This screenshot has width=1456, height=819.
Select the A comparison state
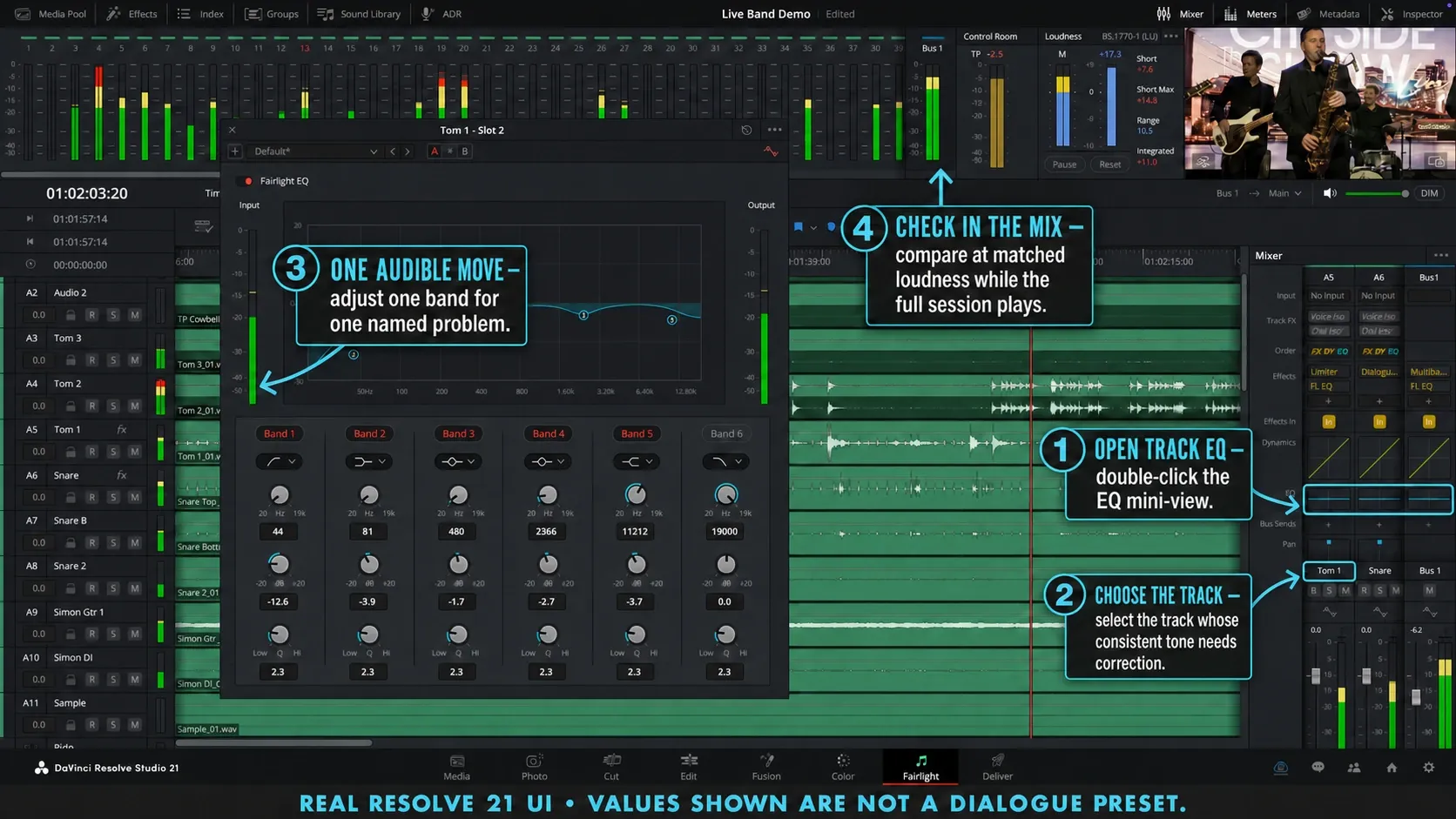(435, 151)
